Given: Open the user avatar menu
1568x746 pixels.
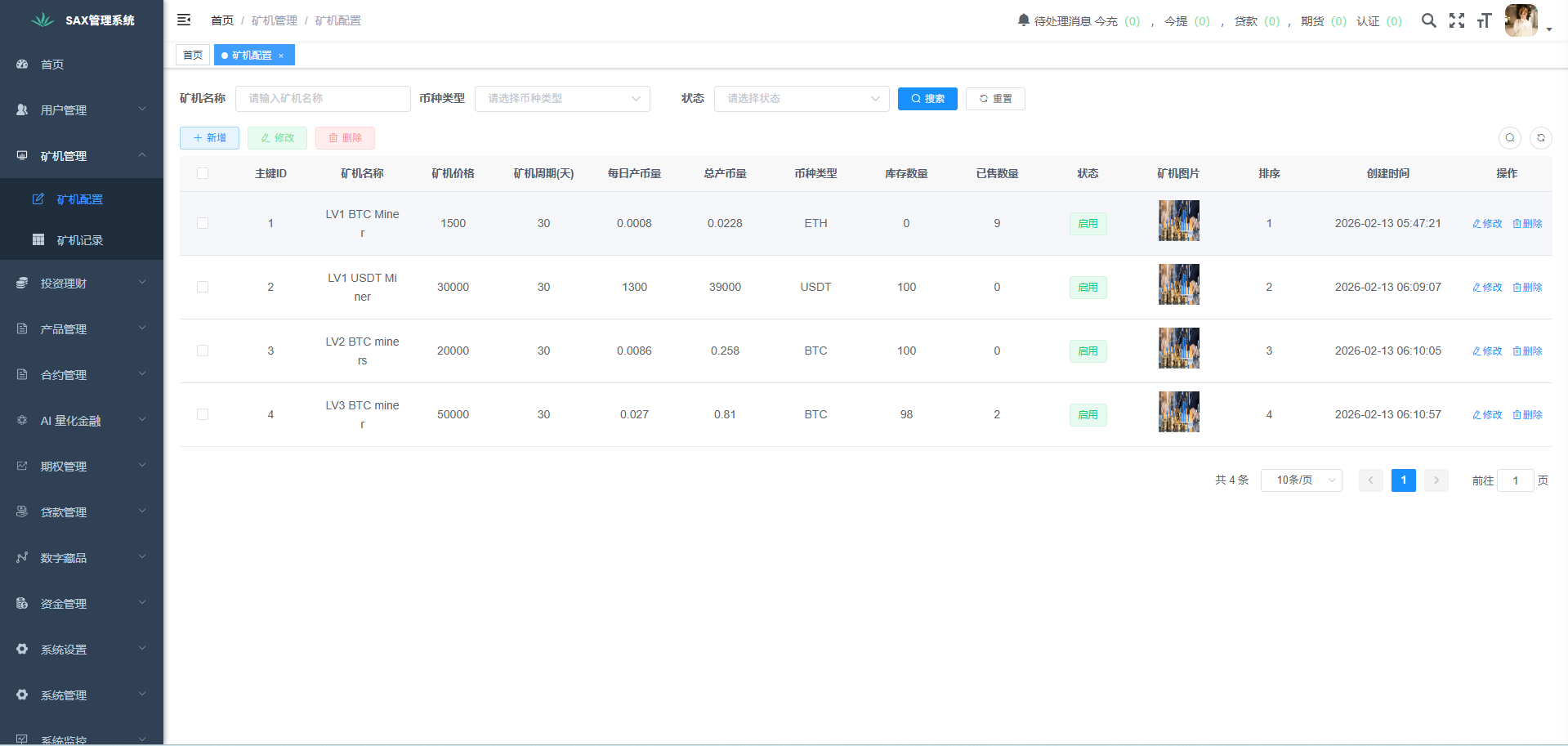Looking at the screenshot, I should 1521,20.
